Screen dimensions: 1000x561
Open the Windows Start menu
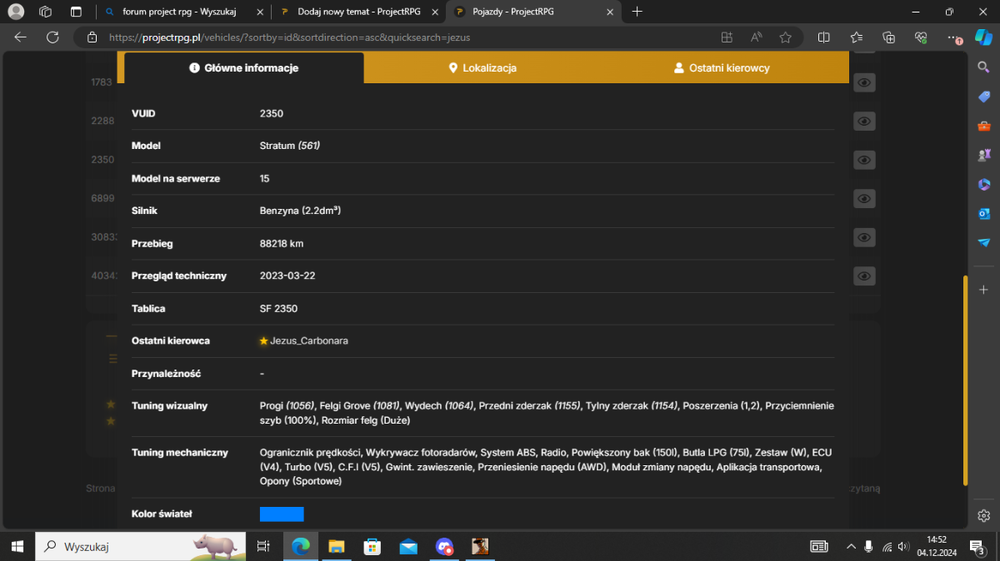tap(17, 546)
